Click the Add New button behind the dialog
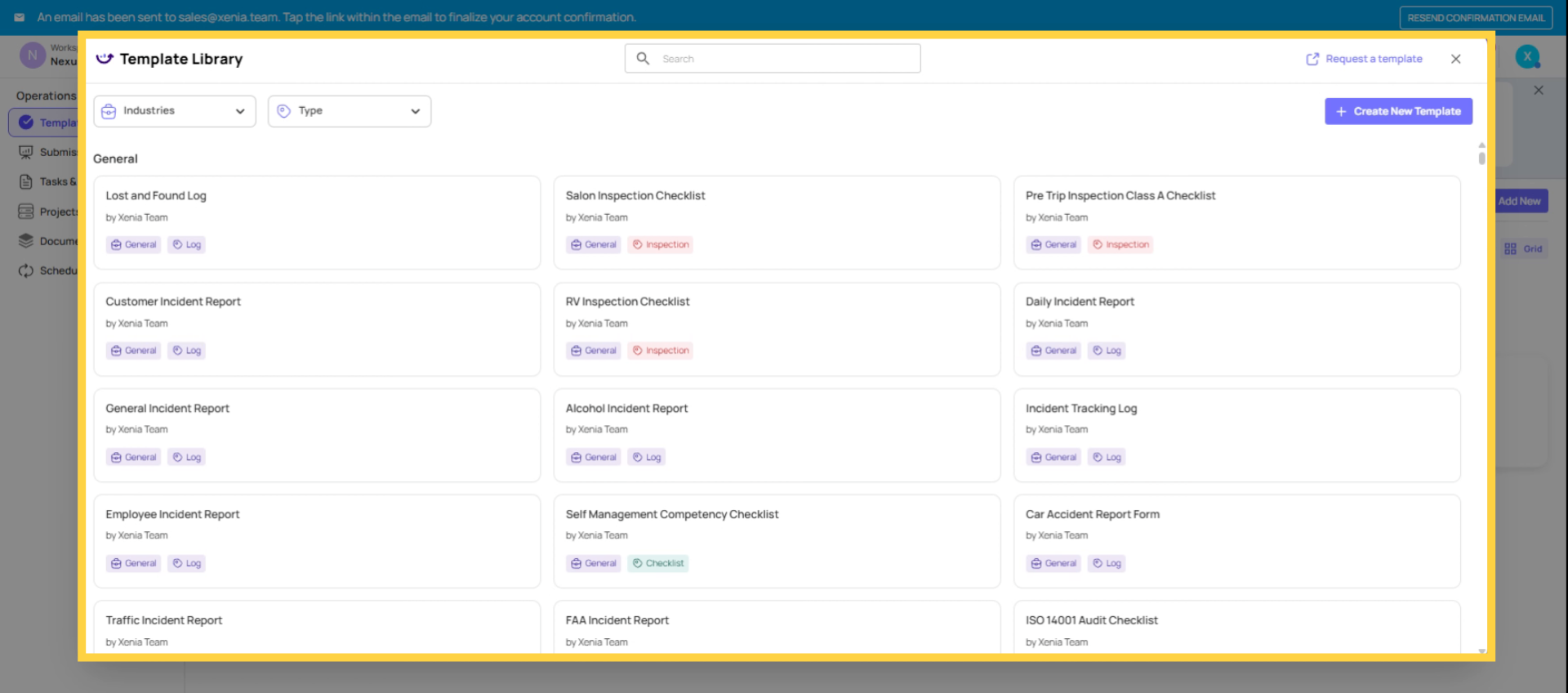The image size is (1568, 693). [x=1521, y=201]
